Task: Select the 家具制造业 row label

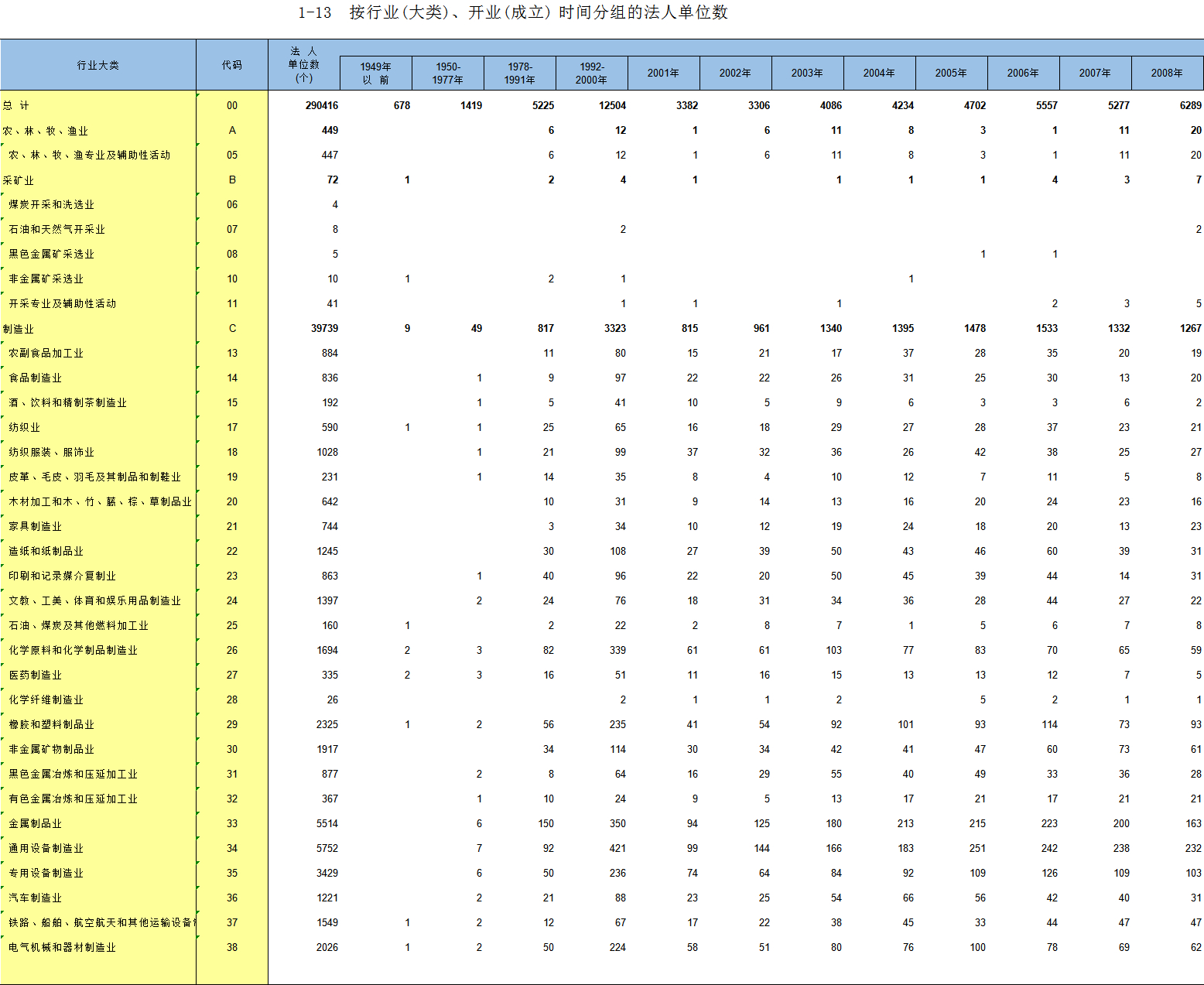Action: click(36, 527)
